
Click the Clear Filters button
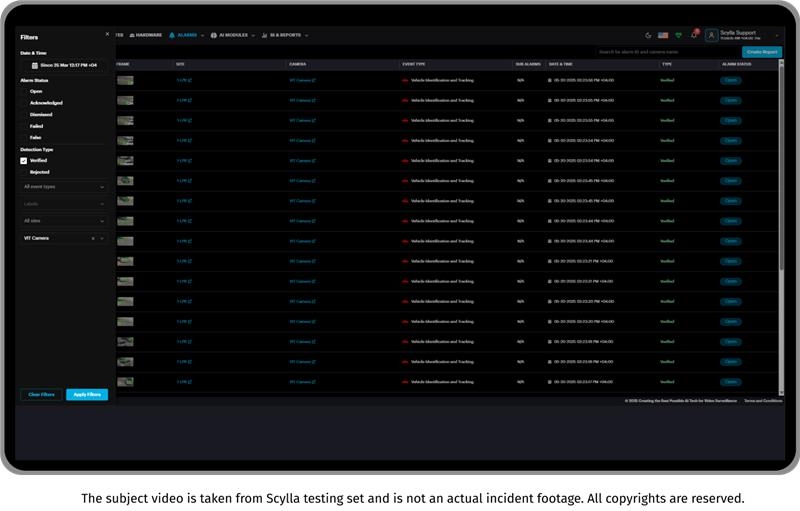(x=41, y=395)
